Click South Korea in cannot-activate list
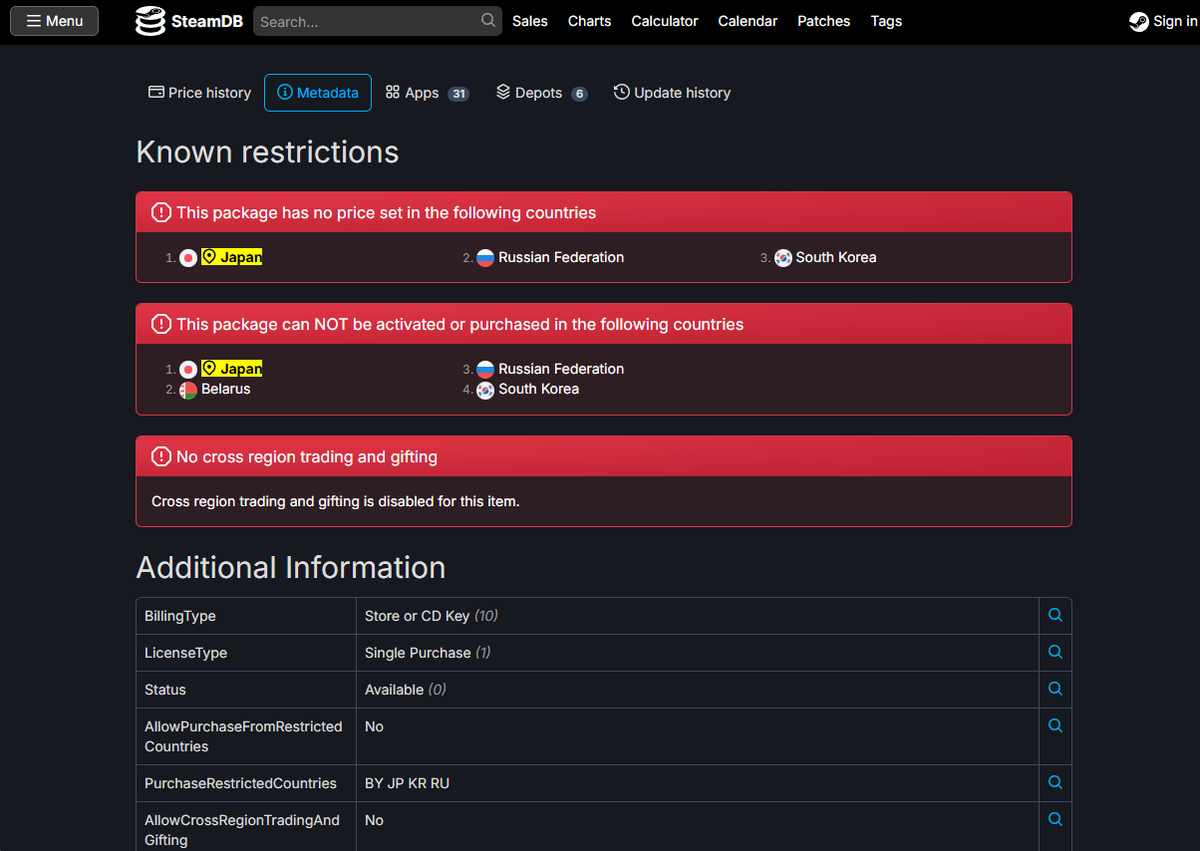 (539, 389)
